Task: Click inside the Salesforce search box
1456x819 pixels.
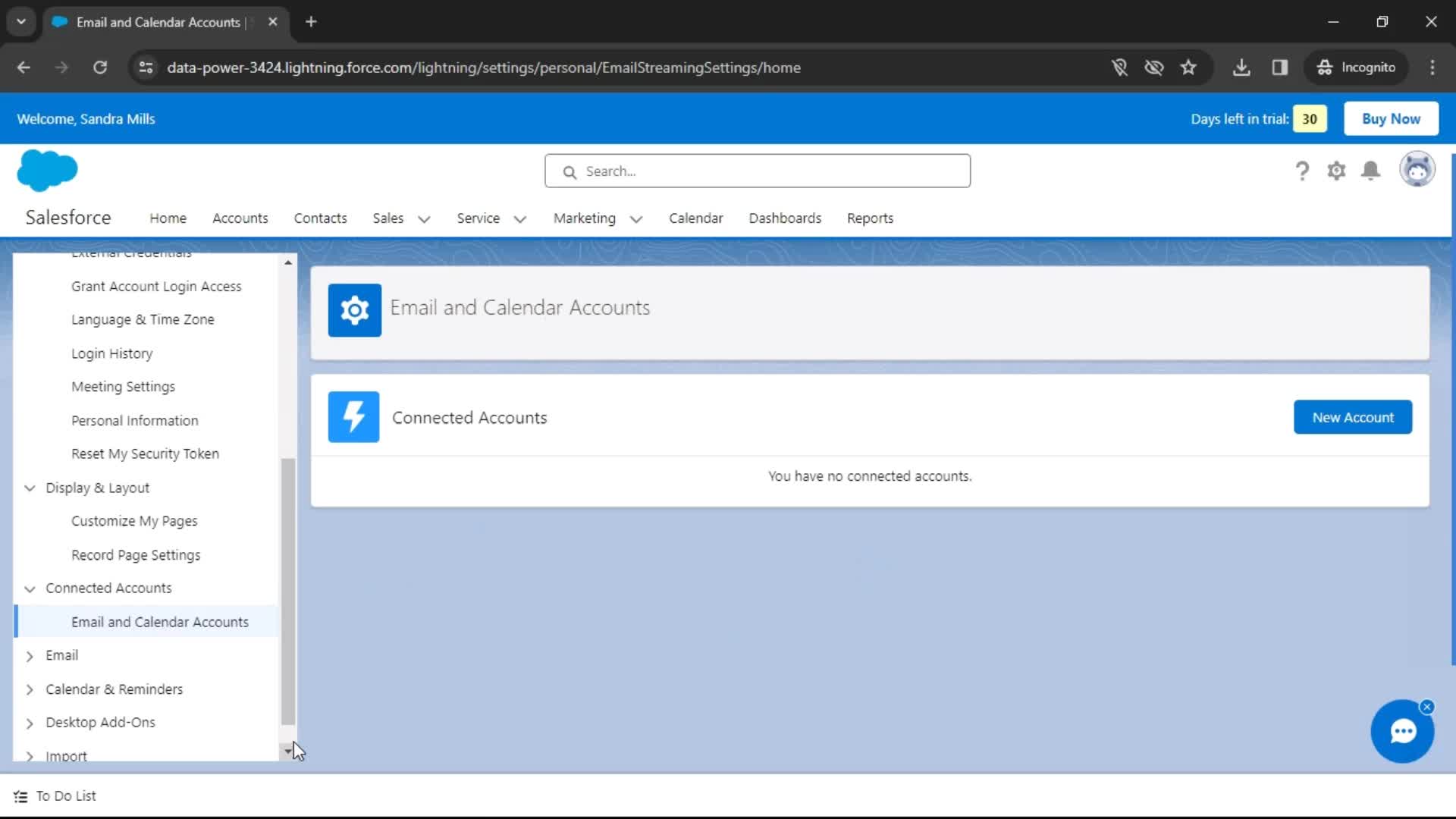Action: (x=758, y=171)
